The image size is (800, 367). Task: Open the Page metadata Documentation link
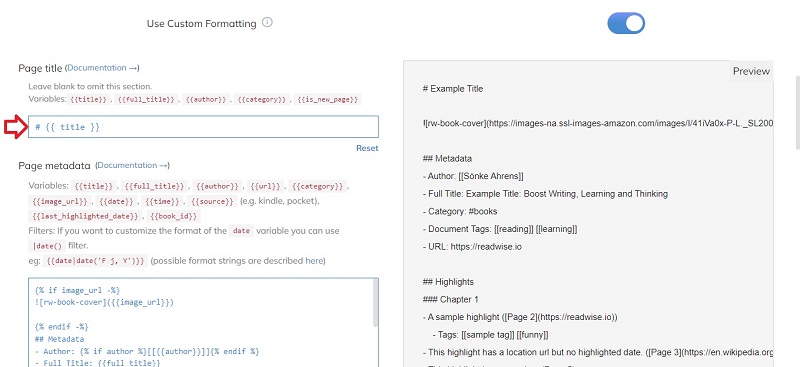133,165
